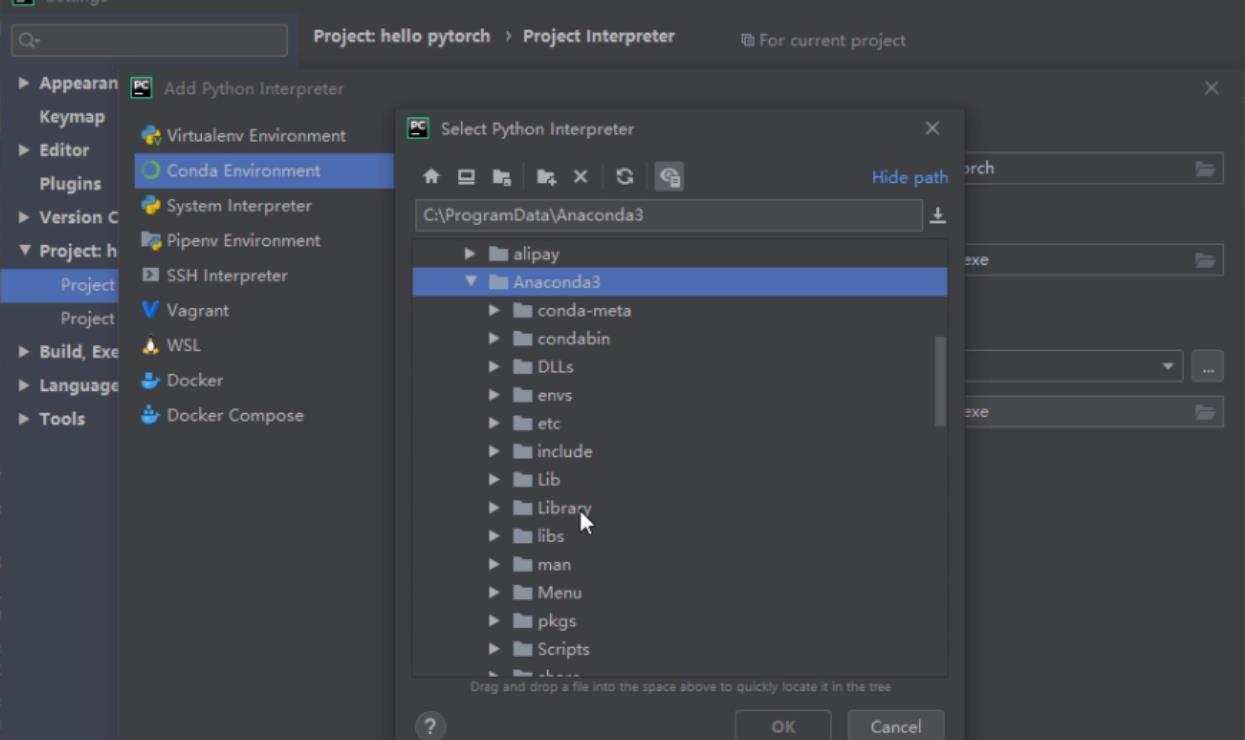Expand the envs folder

click(x=494, y=395)
